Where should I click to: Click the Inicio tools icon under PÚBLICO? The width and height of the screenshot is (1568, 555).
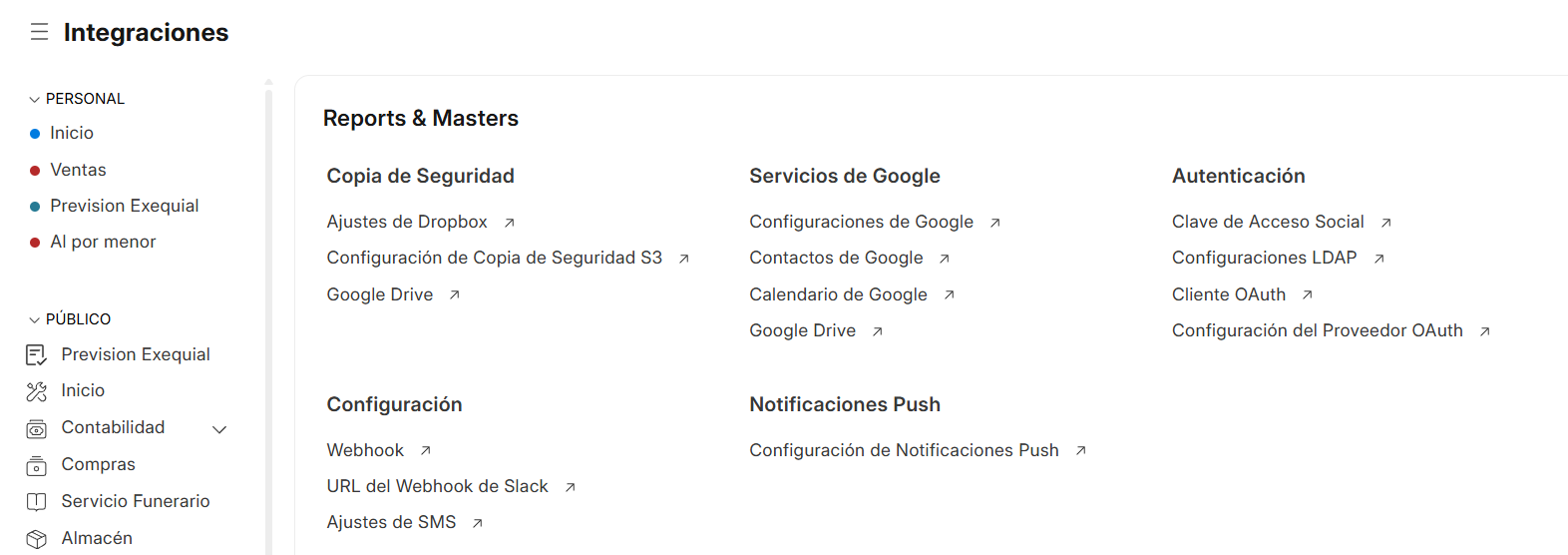tap(37, 391)
